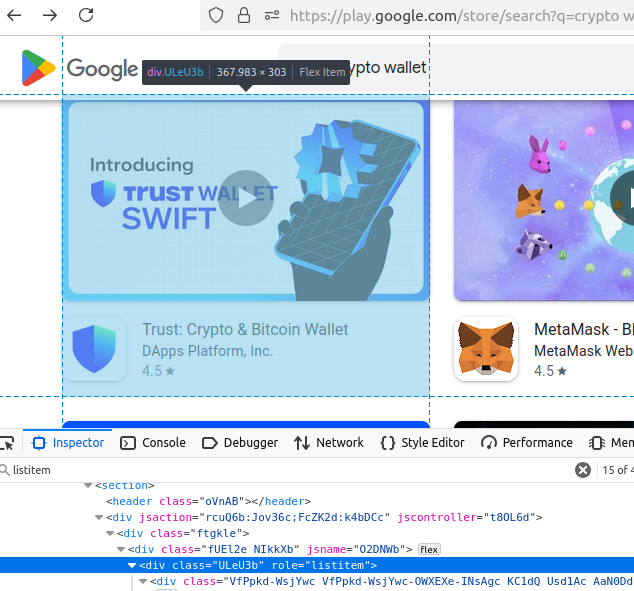The image size is (634, 591).
Task: Open the tracking protection shield icon
Action: (216, 16)
